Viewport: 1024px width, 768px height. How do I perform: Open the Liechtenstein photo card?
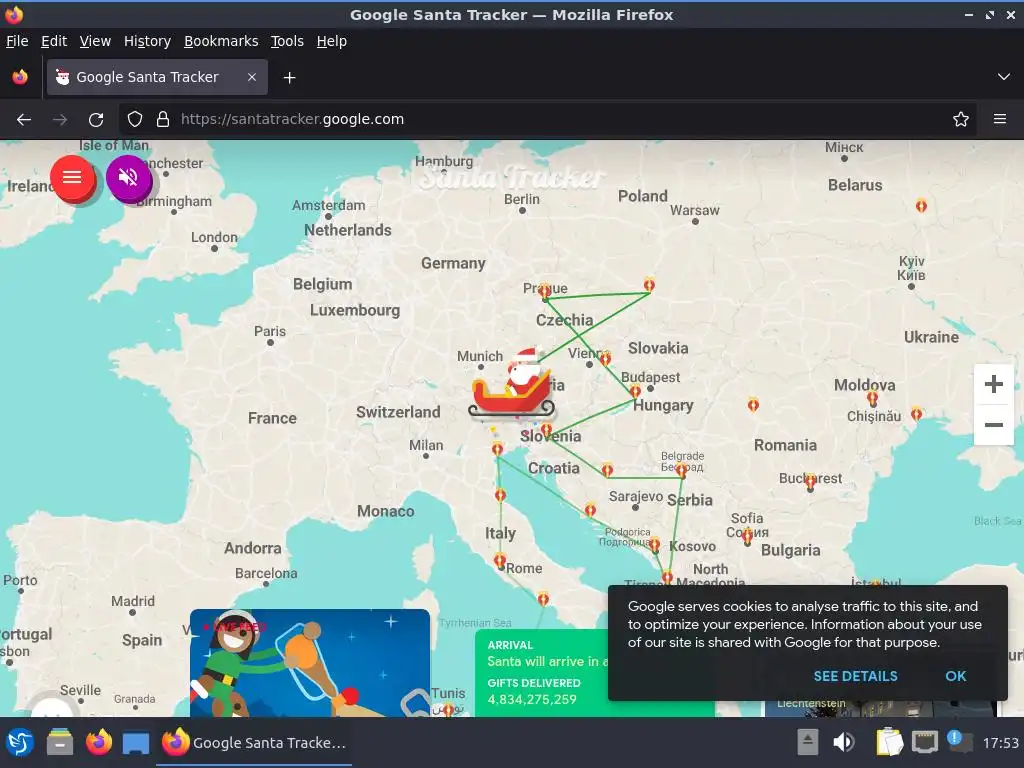882,709
